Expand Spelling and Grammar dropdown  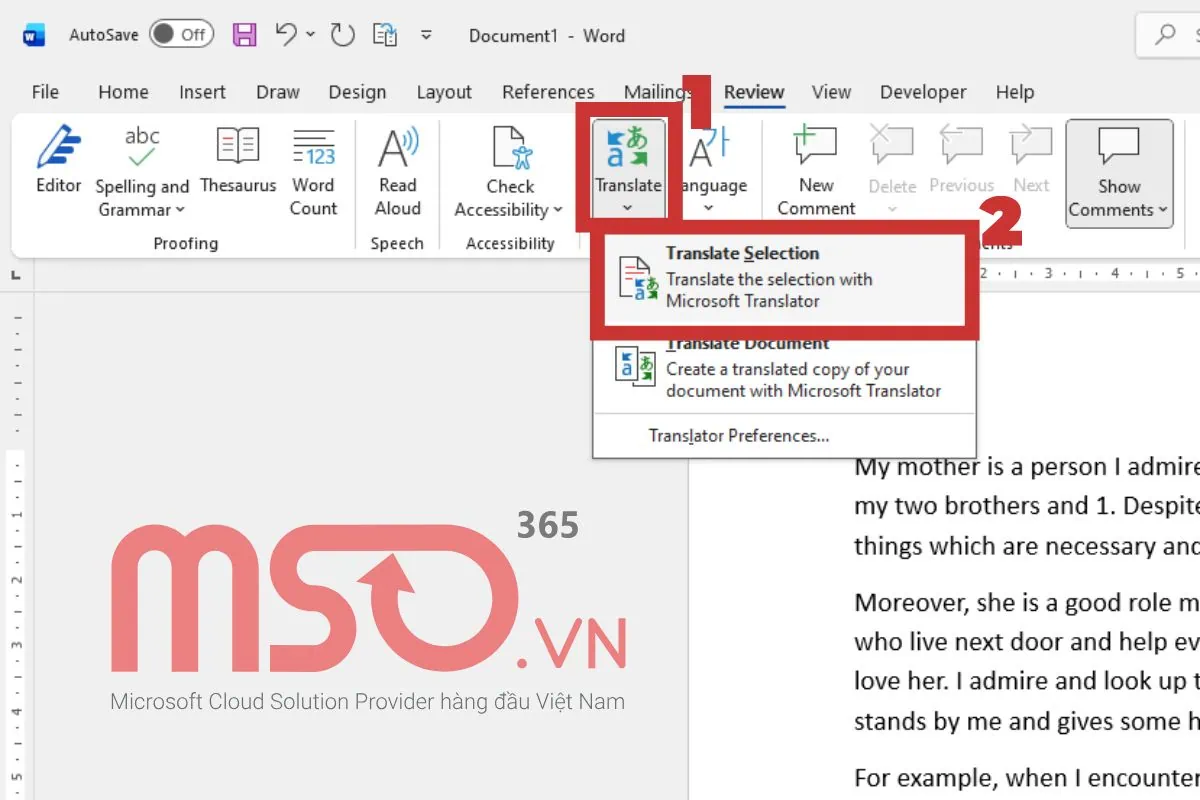(180, 210)
